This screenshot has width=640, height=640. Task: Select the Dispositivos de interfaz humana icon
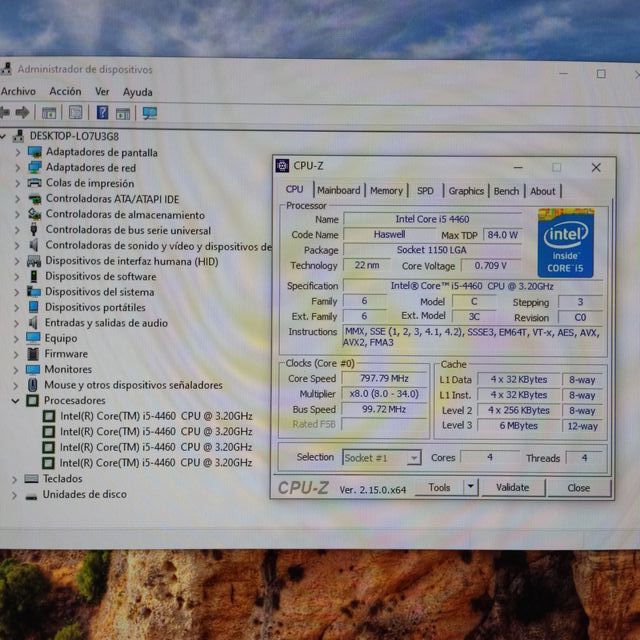click(x=34, y=261)
